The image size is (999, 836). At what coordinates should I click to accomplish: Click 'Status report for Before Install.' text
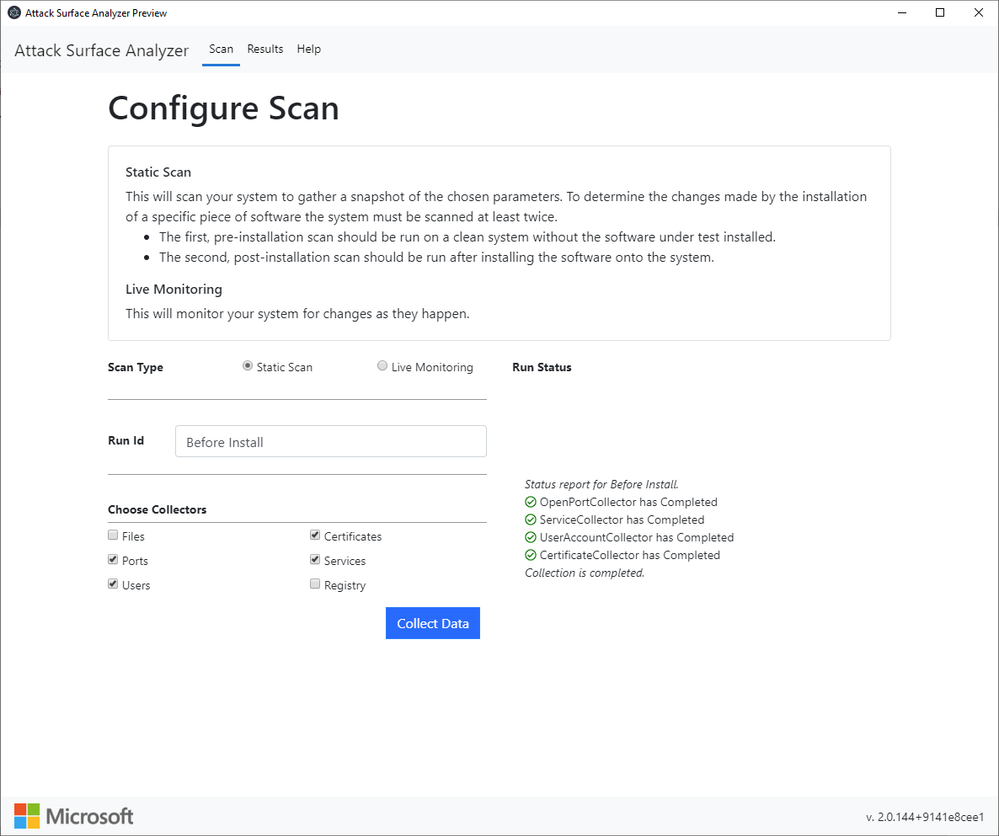[601, 484]
